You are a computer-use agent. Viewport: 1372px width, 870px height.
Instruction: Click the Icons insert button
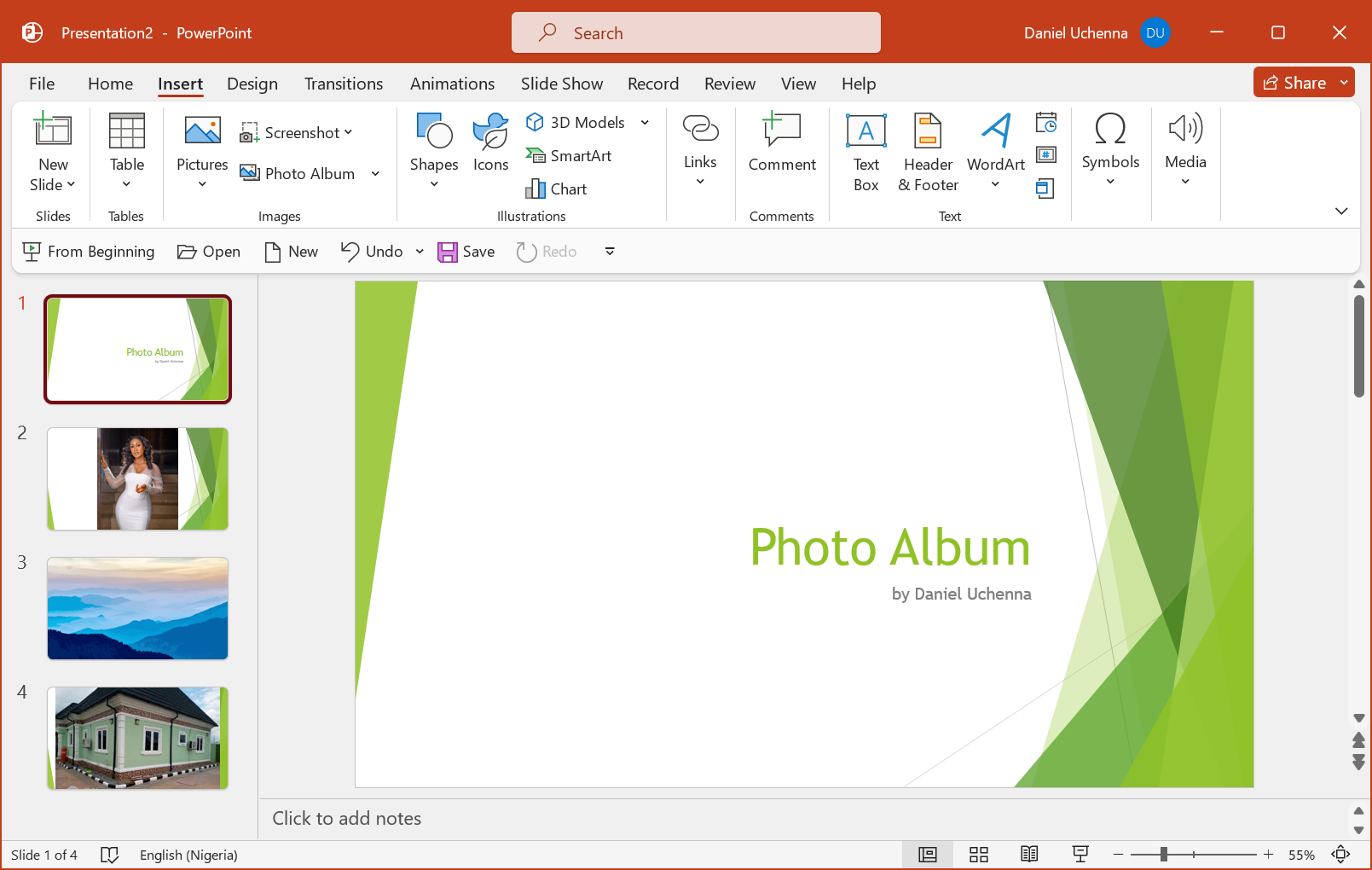tap(490, 143)
